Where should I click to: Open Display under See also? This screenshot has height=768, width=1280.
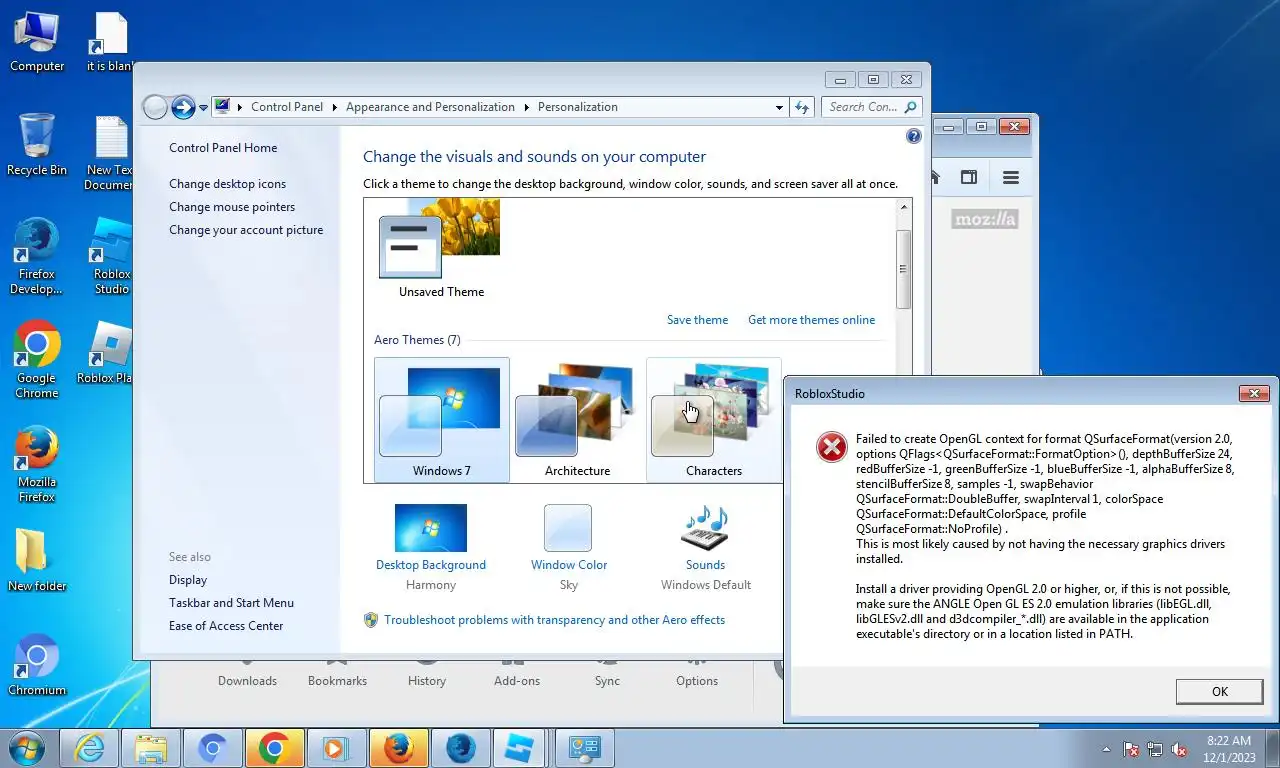coord(188,580)
